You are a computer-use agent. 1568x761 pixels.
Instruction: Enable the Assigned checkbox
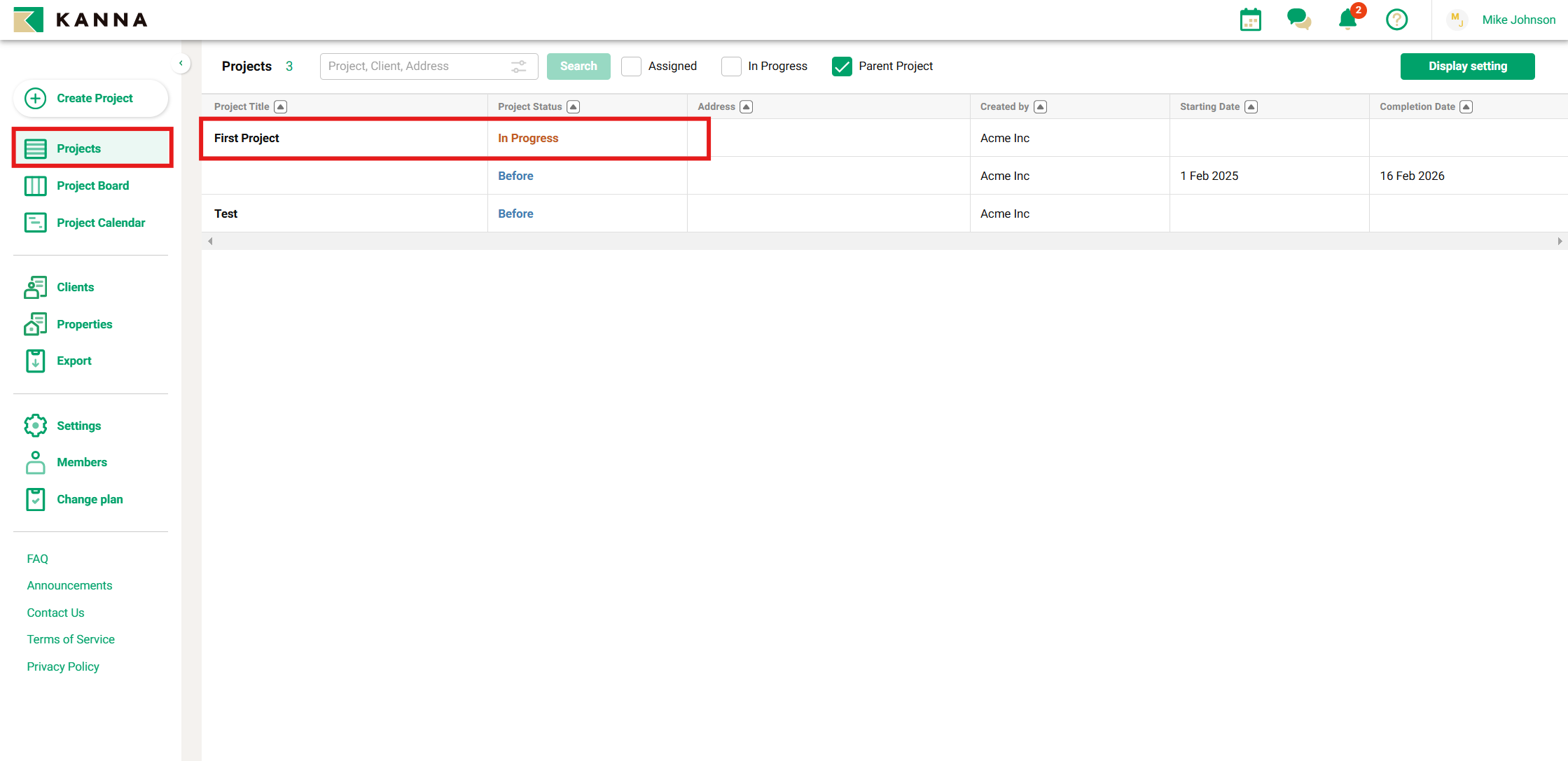[x=631, y=67]
